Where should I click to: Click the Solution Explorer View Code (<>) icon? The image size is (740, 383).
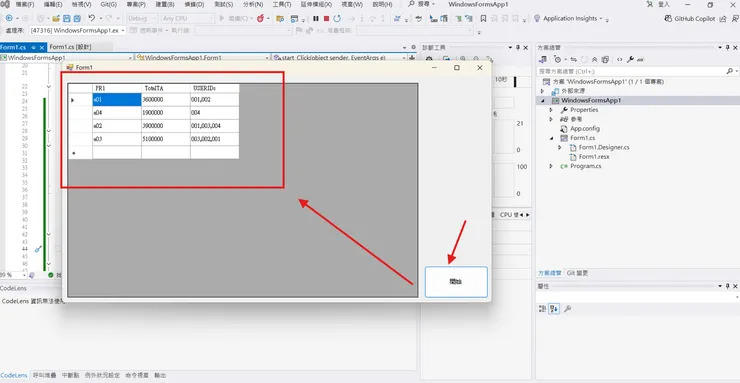[x=620, y=59]
